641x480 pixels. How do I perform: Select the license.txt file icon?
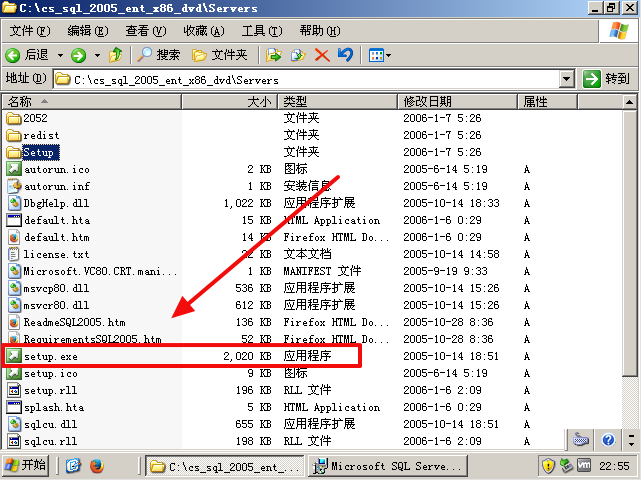point(13,254)
